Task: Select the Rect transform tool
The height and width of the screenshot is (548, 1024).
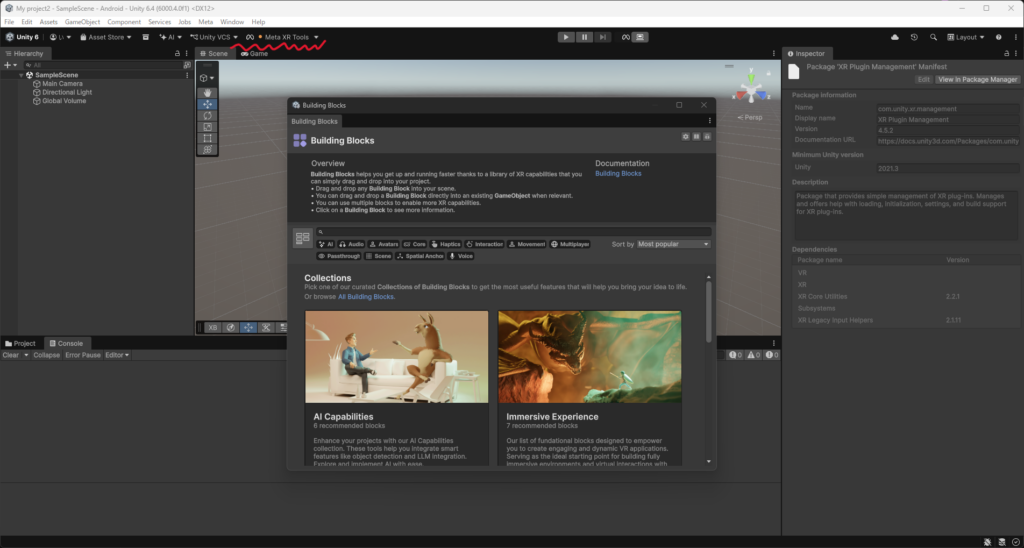Action: pyautogui.click(x=208, y=138)
